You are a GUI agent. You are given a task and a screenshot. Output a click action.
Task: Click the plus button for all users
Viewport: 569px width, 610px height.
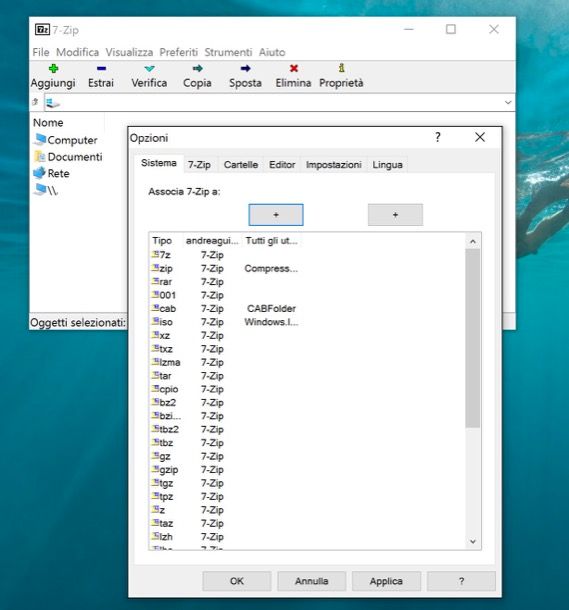[x=395, y=215]
